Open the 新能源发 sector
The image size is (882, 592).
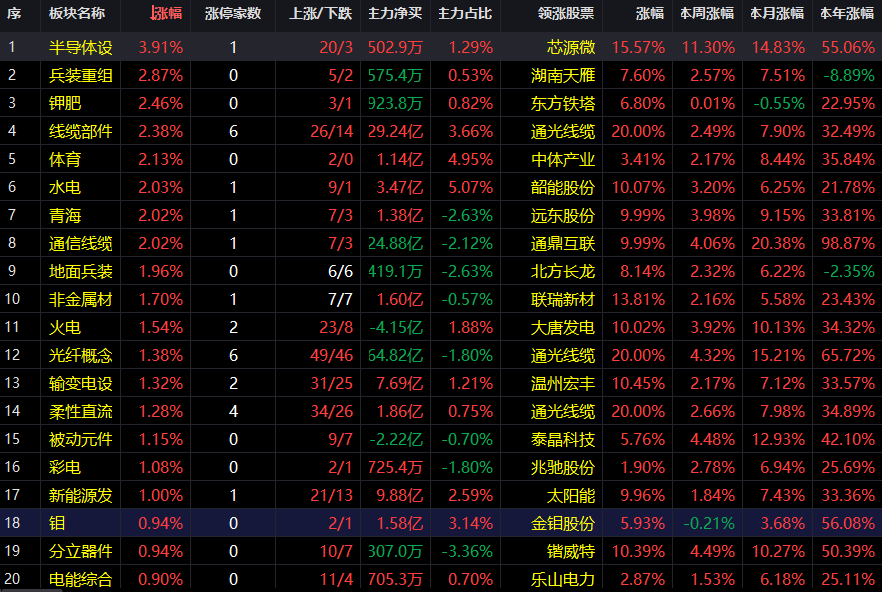point(80,496)
